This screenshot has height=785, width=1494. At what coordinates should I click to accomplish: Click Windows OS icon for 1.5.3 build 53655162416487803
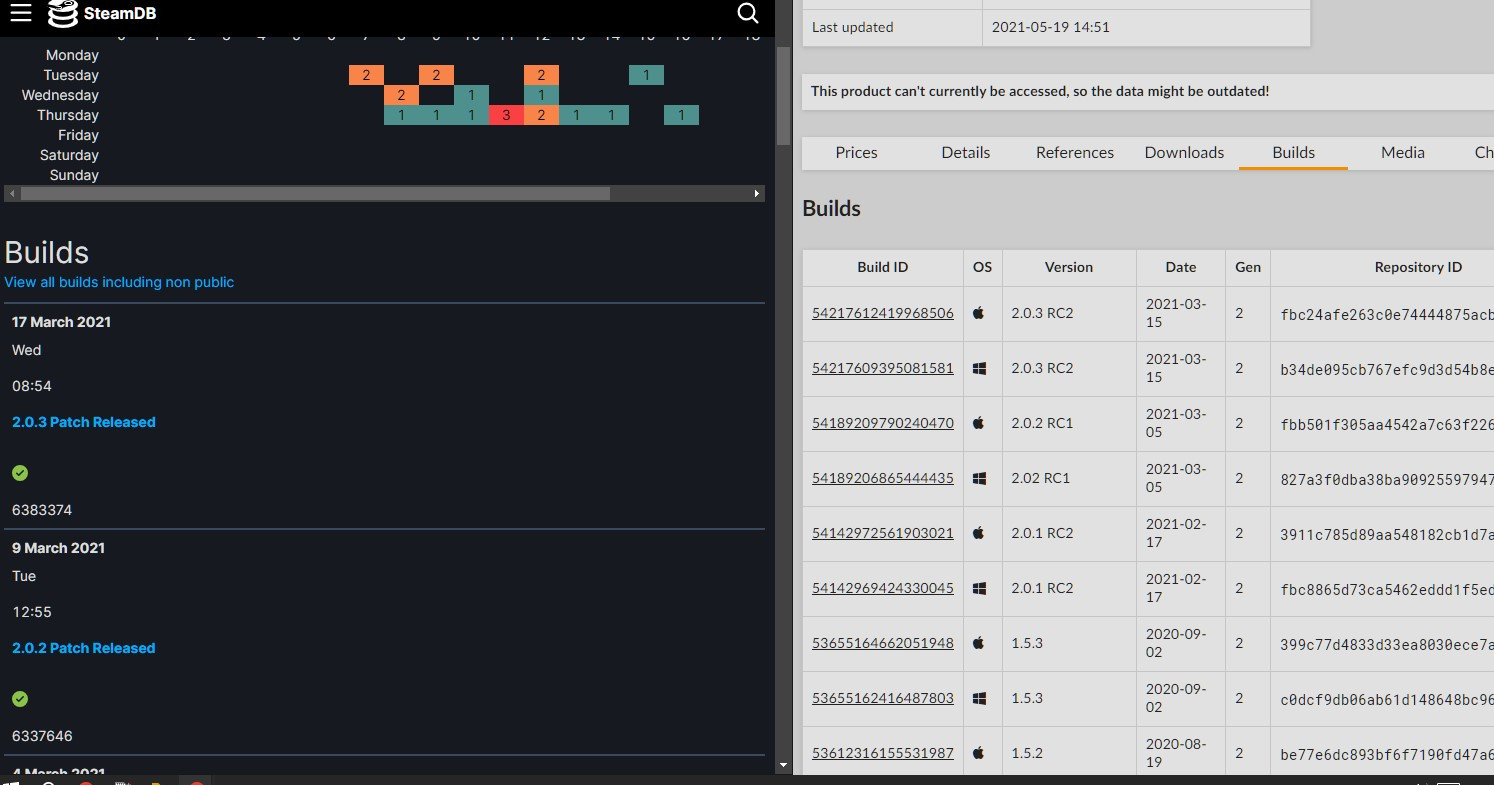pyautogui.click(x=979, y=698)
